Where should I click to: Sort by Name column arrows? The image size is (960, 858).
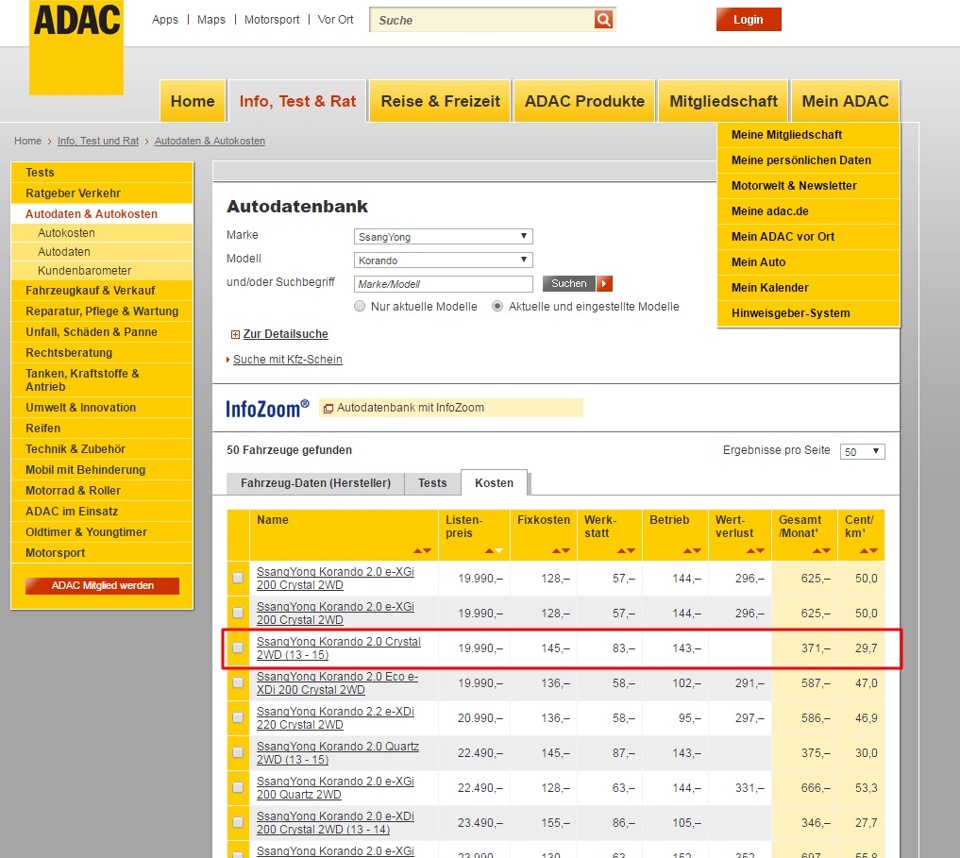click(x=422, y=551)
